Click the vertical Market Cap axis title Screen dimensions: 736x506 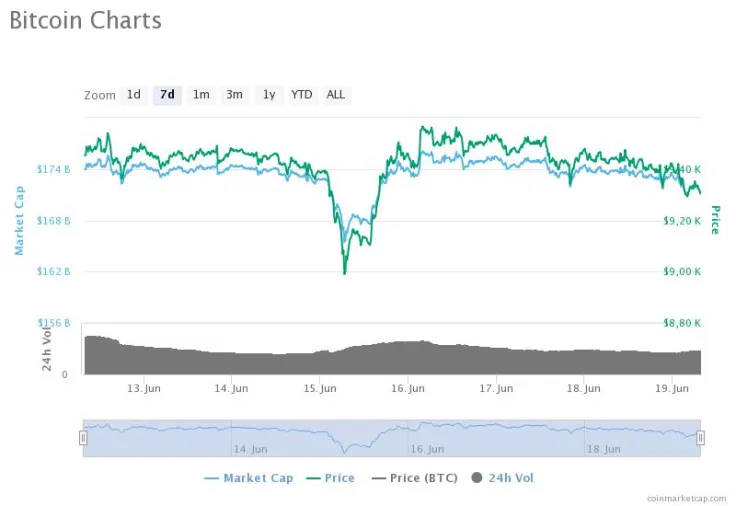[19, 219]
